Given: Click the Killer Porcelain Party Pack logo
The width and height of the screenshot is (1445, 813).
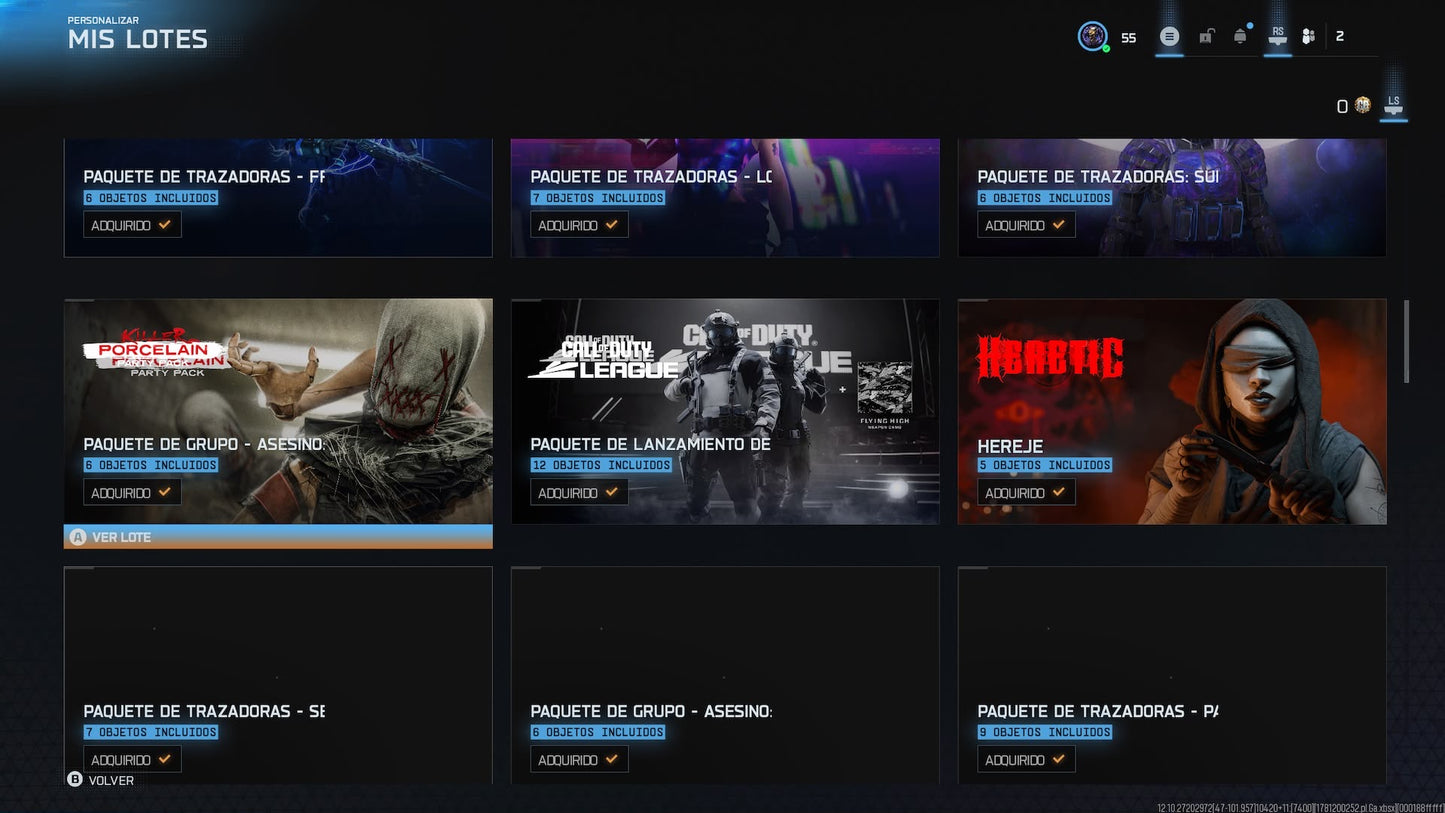Looking at the screenshot, I should point(155,352).
